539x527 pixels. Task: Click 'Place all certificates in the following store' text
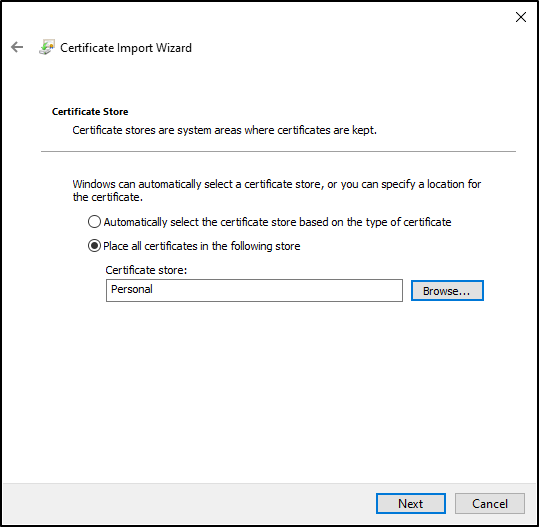click(202, 246)
